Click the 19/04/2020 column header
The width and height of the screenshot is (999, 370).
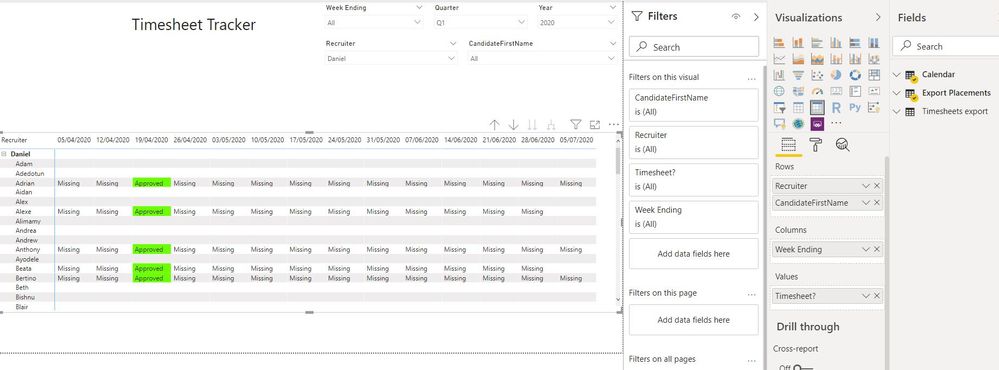[151, 139]
